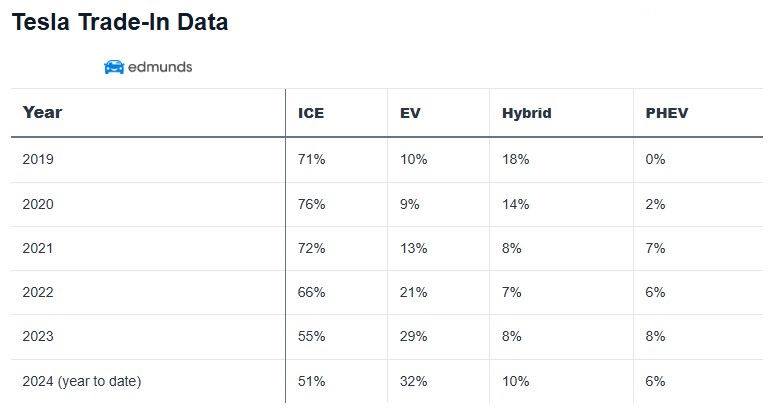
Task: Click the 18% Hybrid value for 2019
Action: pyautogui.click(x=516, y=159)
